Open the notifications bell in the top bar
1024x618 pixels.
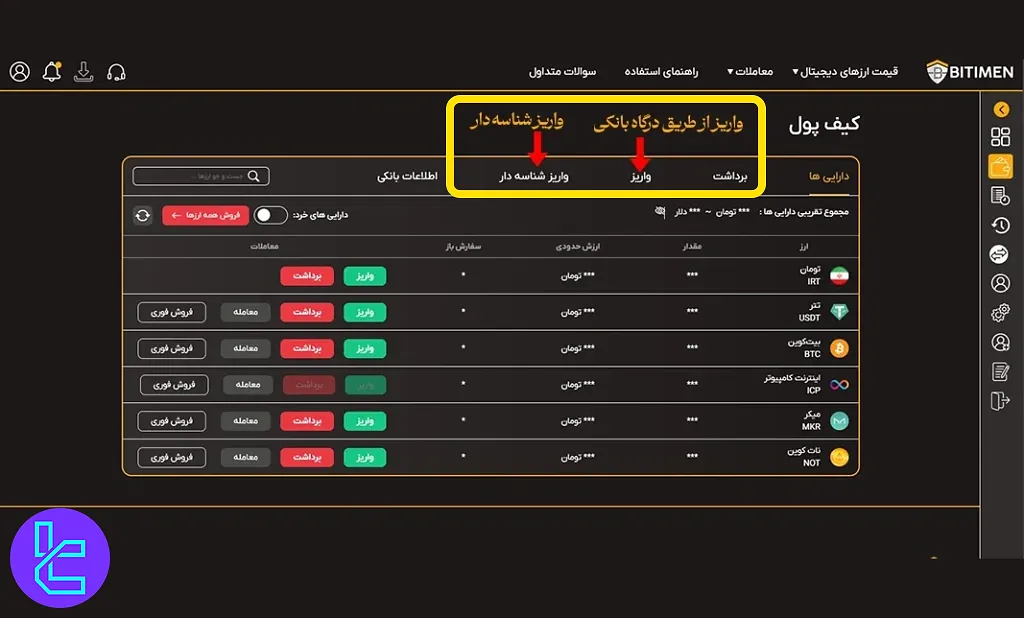(51, 71)
